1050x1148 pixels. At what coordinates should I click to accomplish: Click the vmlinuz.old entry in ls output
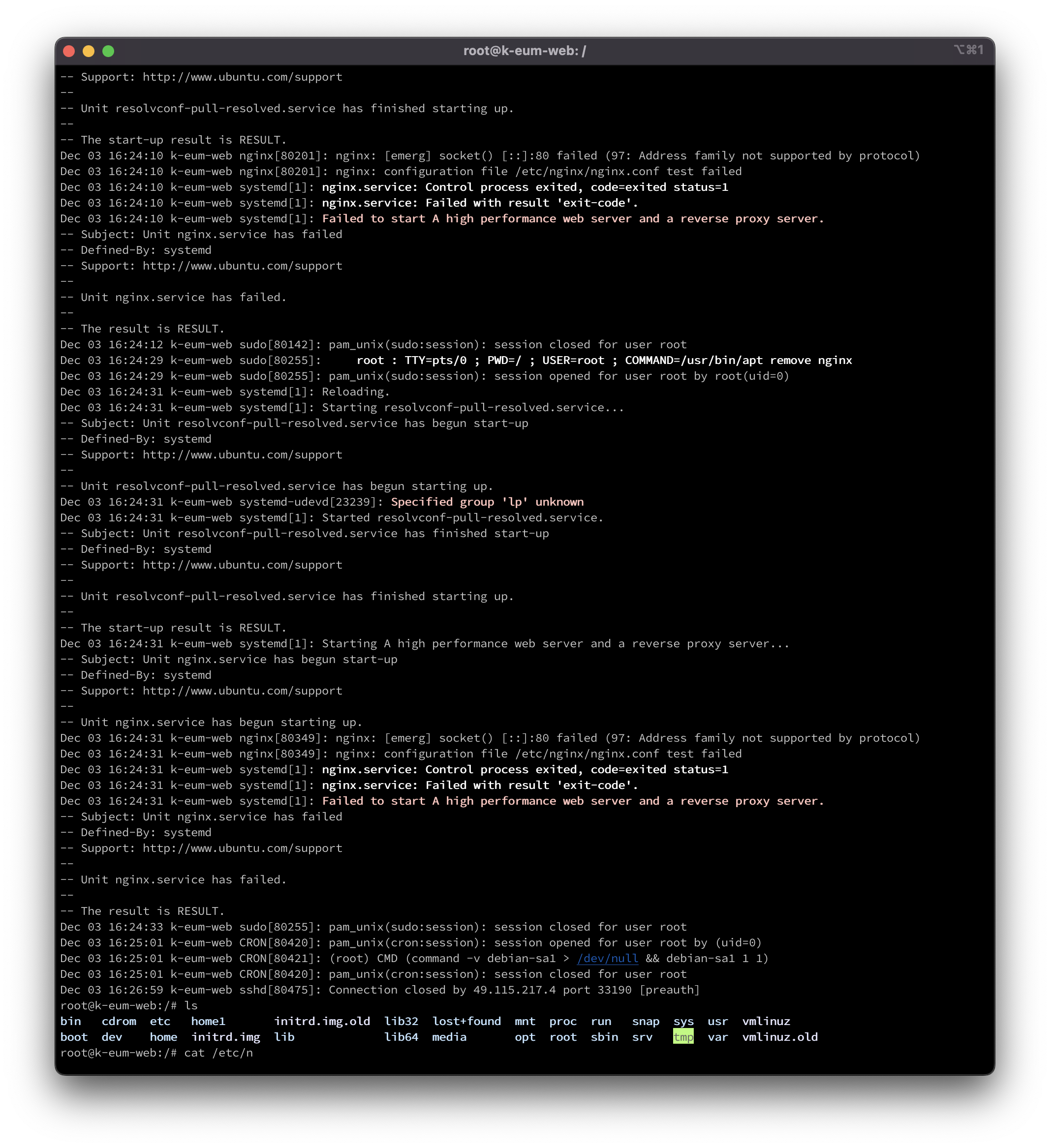779,1037
